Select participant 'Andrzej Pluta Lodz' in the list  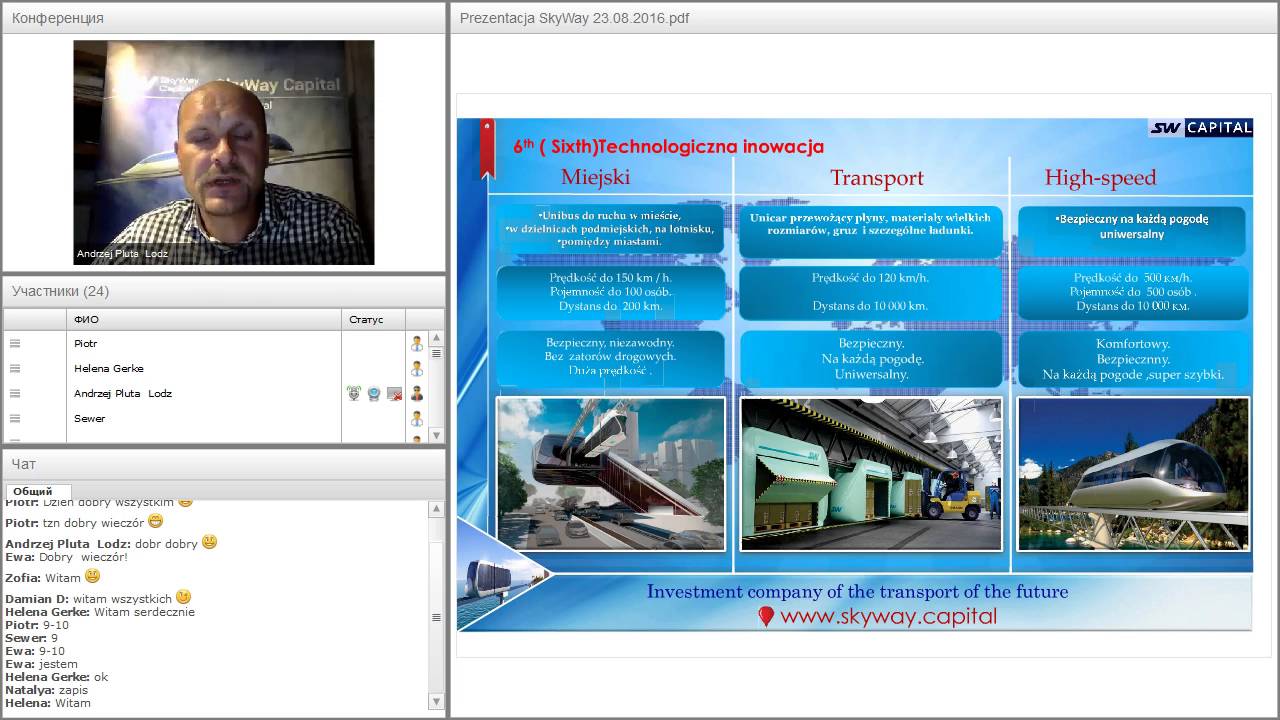click(123, 393)
